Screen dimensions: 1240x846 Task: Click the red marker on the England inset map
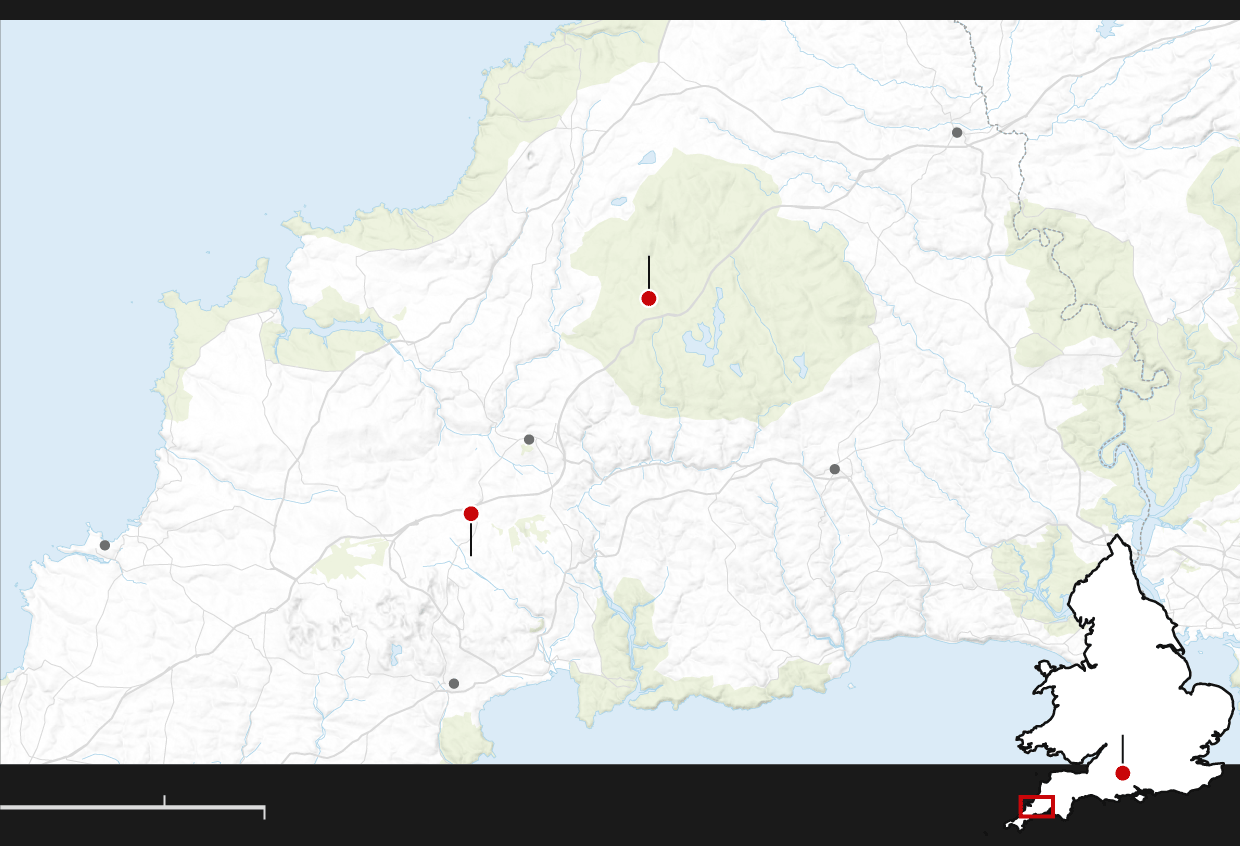1123,773
